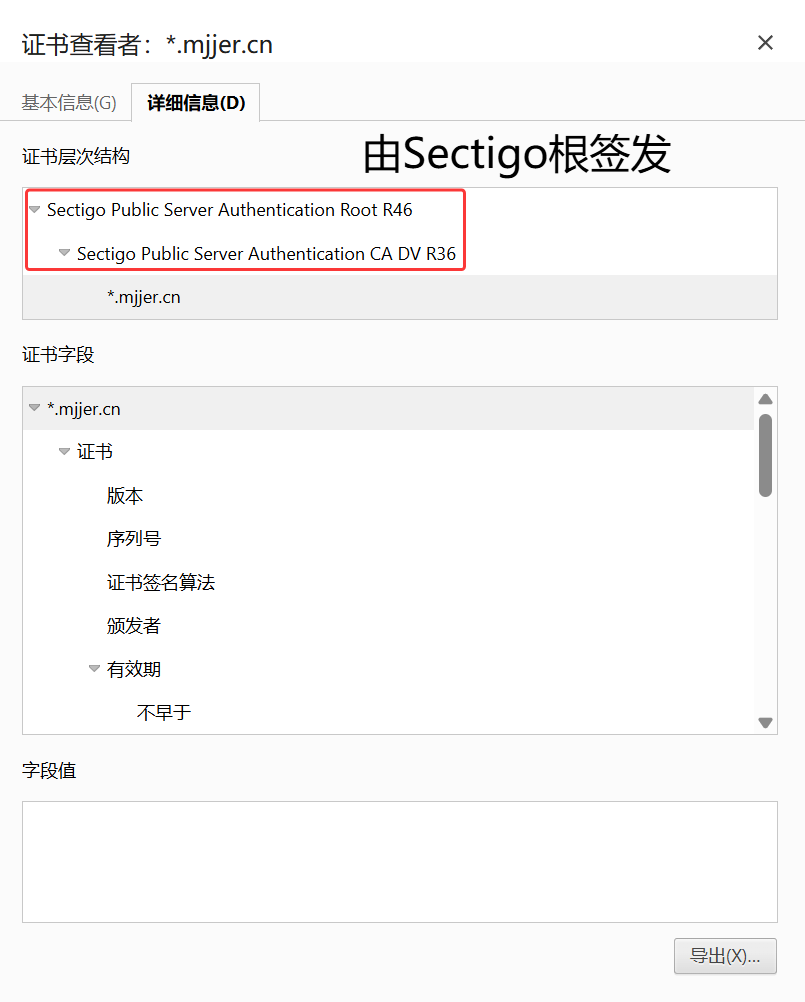This screenshot has height=1002, width=805.
Task: Select *.mjjer.cn in certificate hierarchy
Action: [x=144, y=297]
